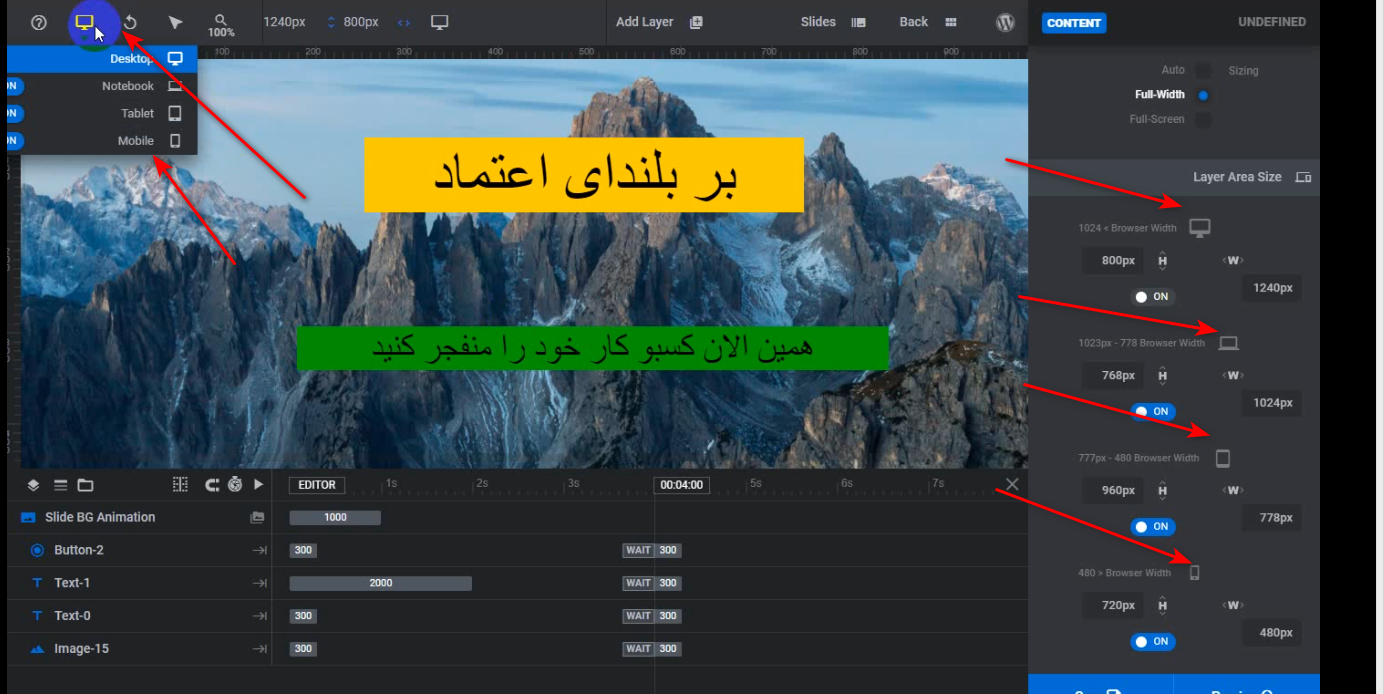This screenshot has height=694, width=1384.
Task: Click the EDITOR button in timeline
Action: 317,485
